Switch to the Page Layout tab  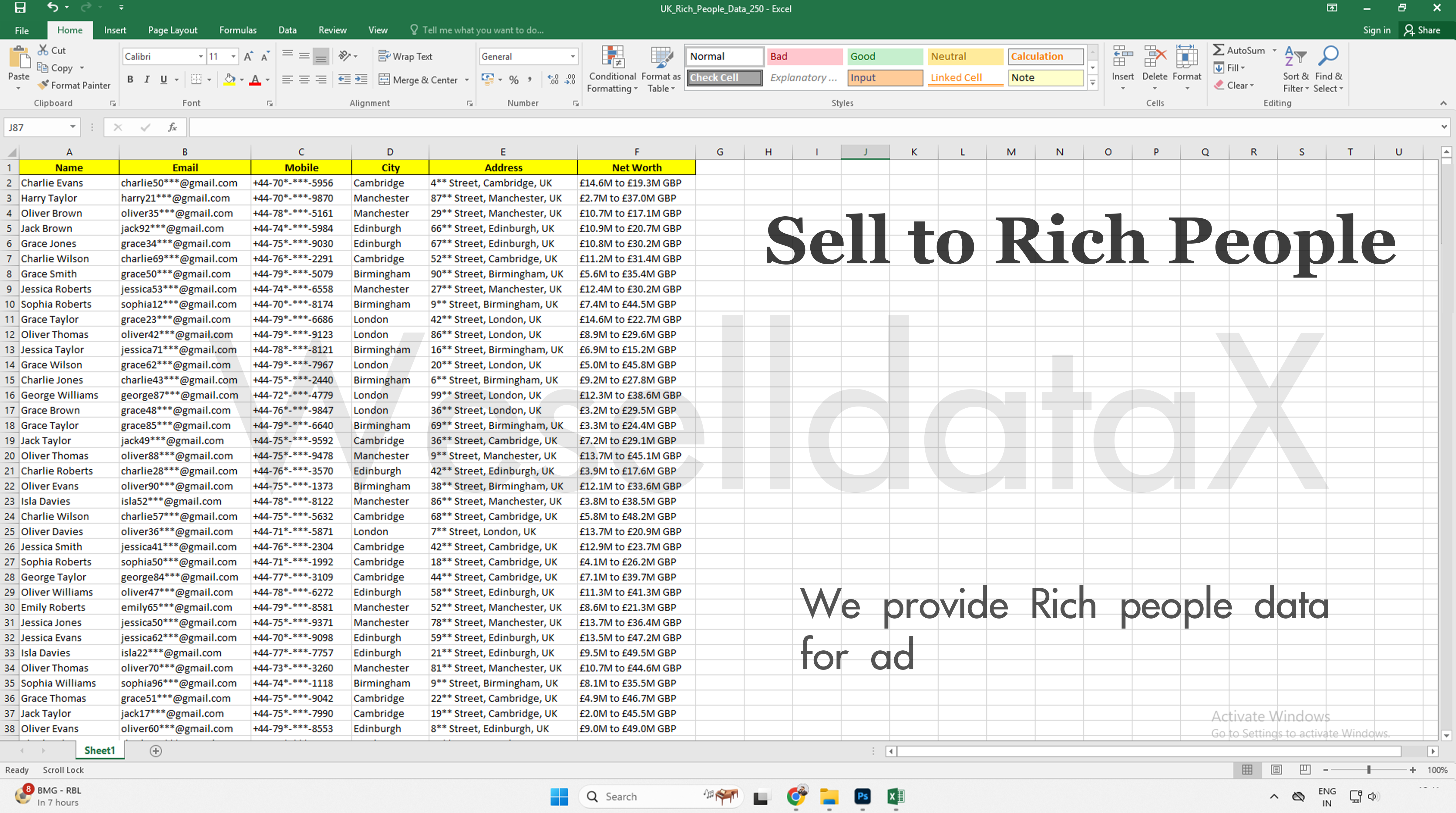tap(172, 30)
